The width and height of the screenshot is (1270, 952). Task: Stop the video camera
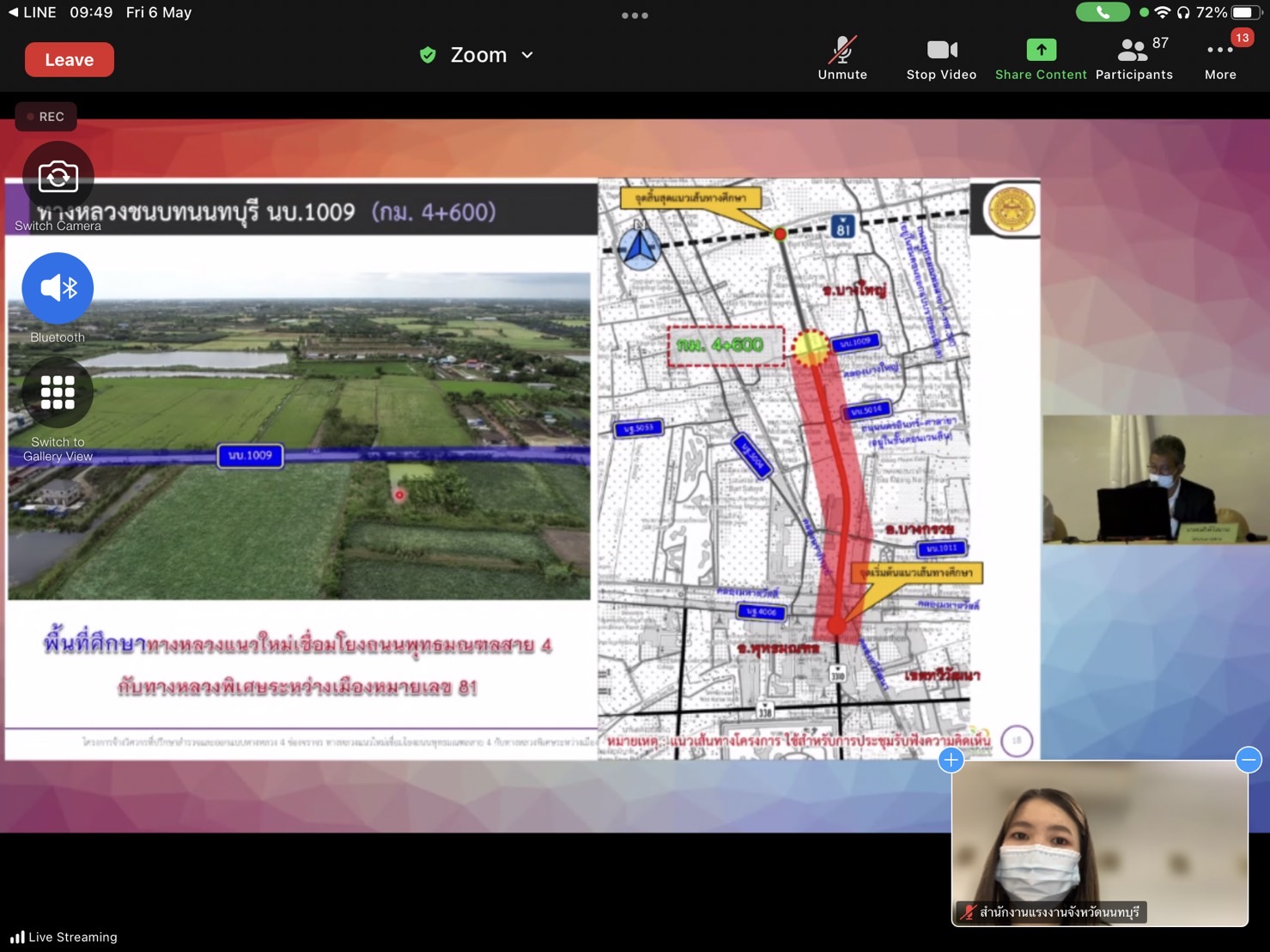pyautogui.click(x=941, y=58)
